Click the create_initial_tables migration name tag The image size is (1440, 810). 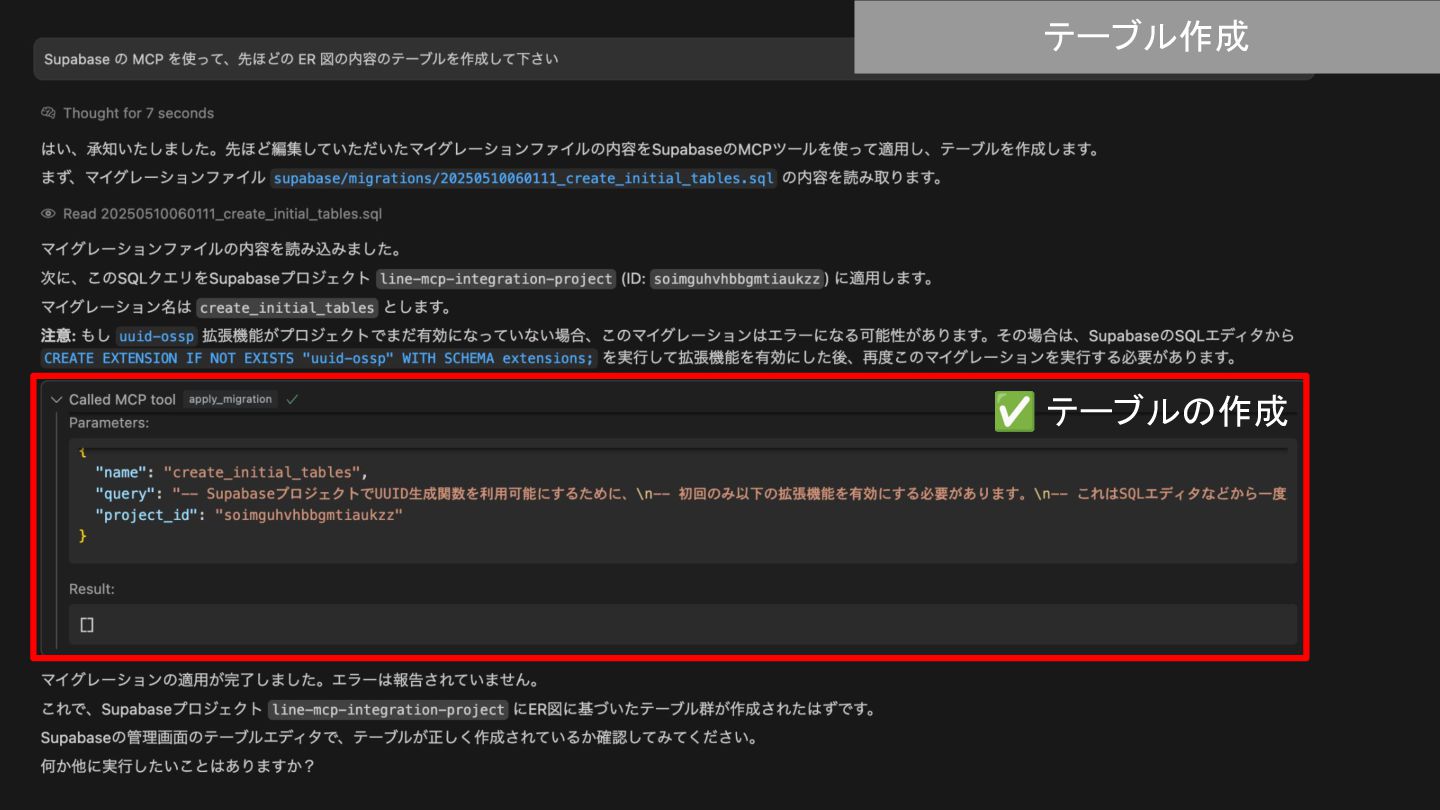[287, 308]
